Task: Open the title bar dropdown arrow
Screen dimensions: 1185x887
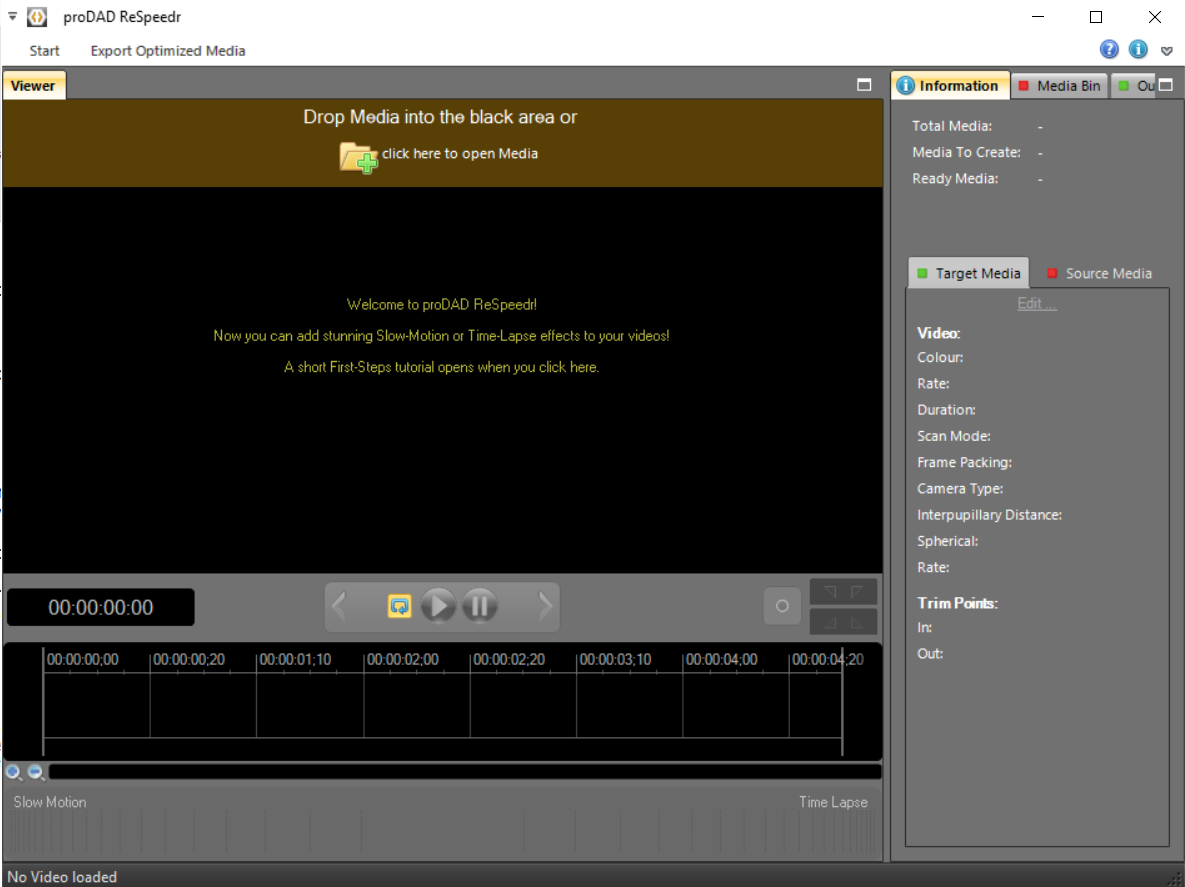Action: pos(13,16)
